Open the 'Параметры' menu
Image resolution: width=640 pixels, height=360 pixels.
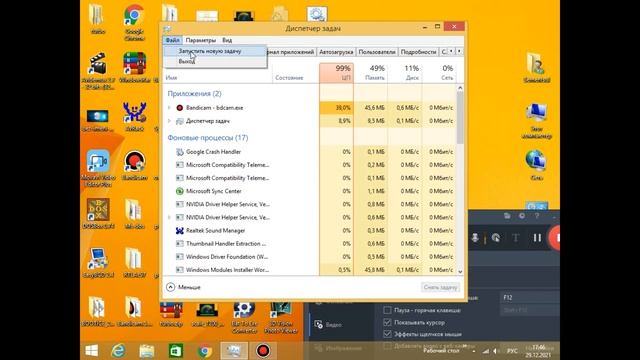point(200,40)
